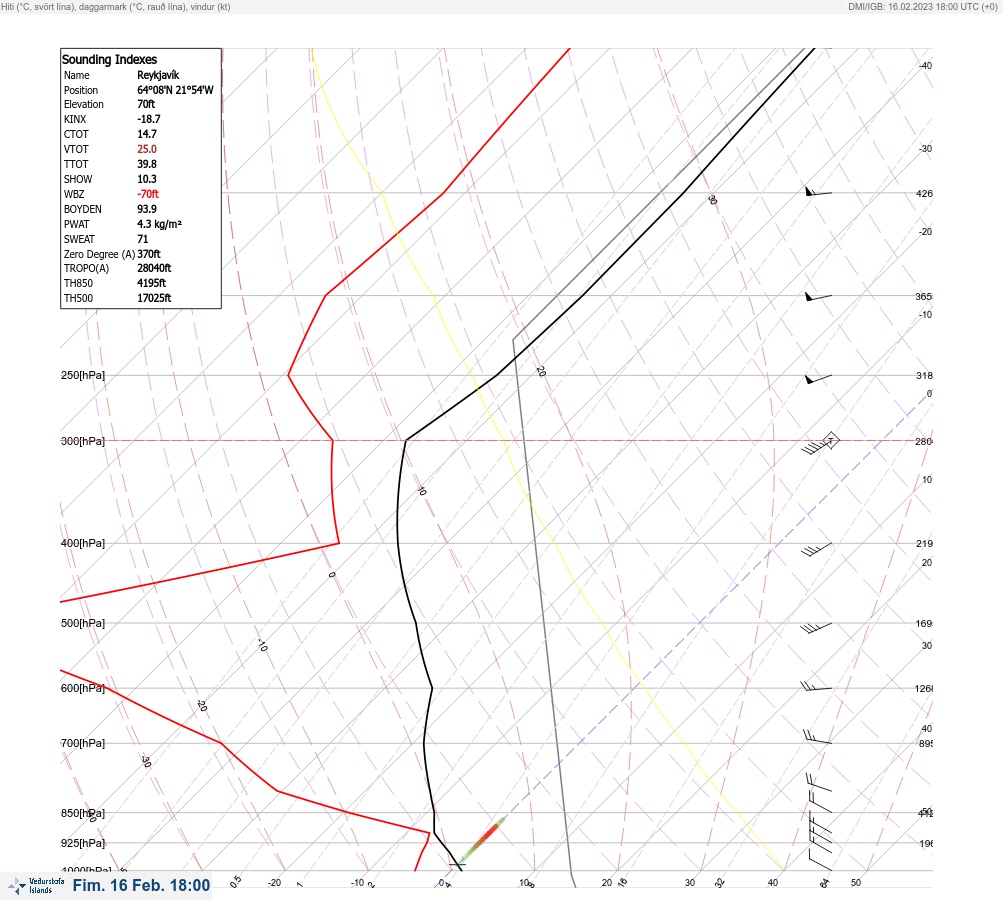The height and width of the screenshot is (900, 1003).
Task: Click the 250[hPa] pressure label
Action: (83, 375)
